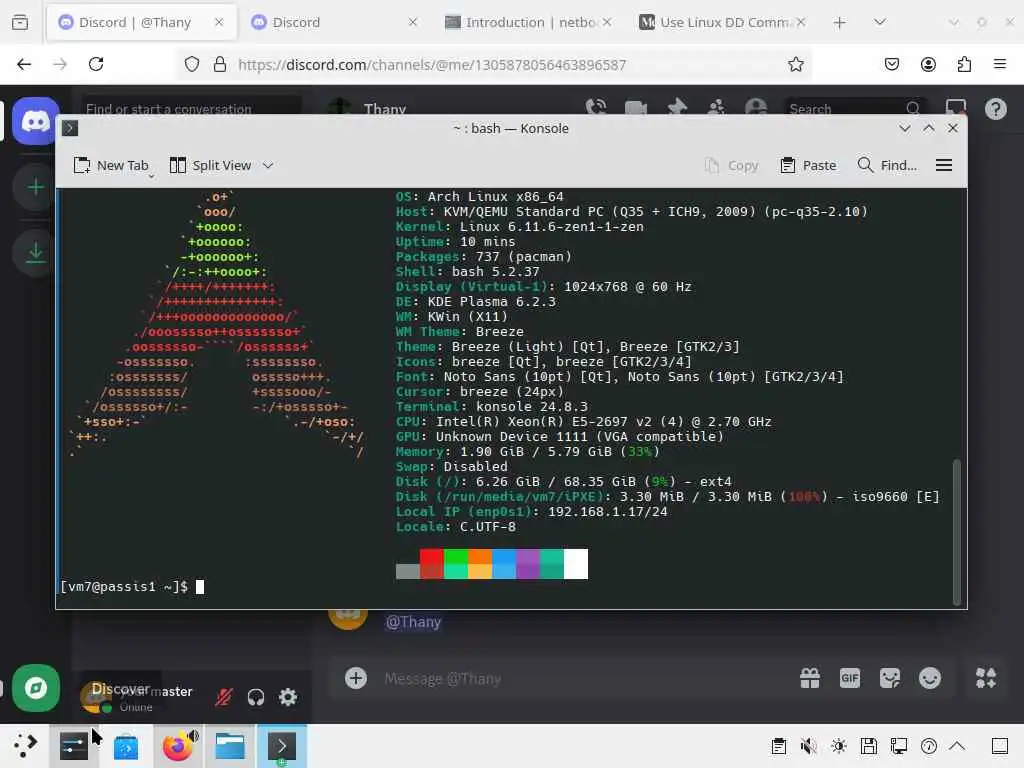This screenshot has width=1024, height=768.
Task: Show site security lock information
Action: (220, 64)
